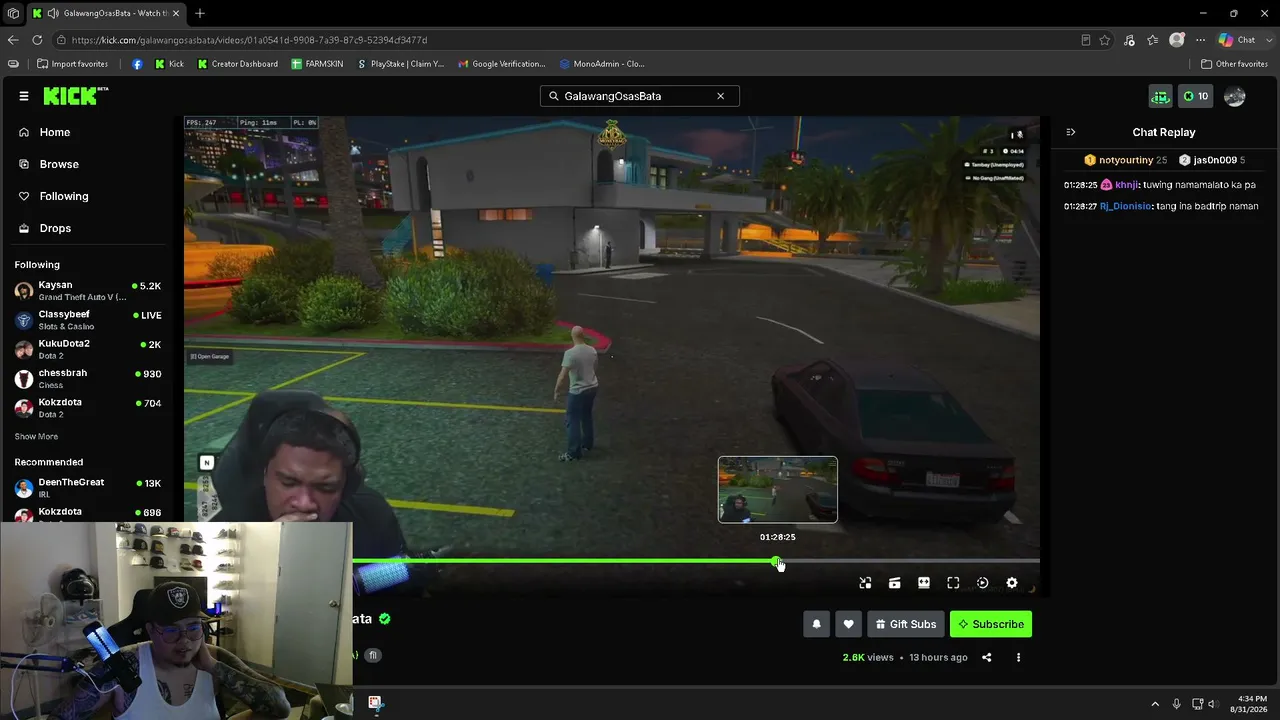Open a new browser tab
Image resolution: width=1280 pixels, height=720 pixels.
point(200,13)
